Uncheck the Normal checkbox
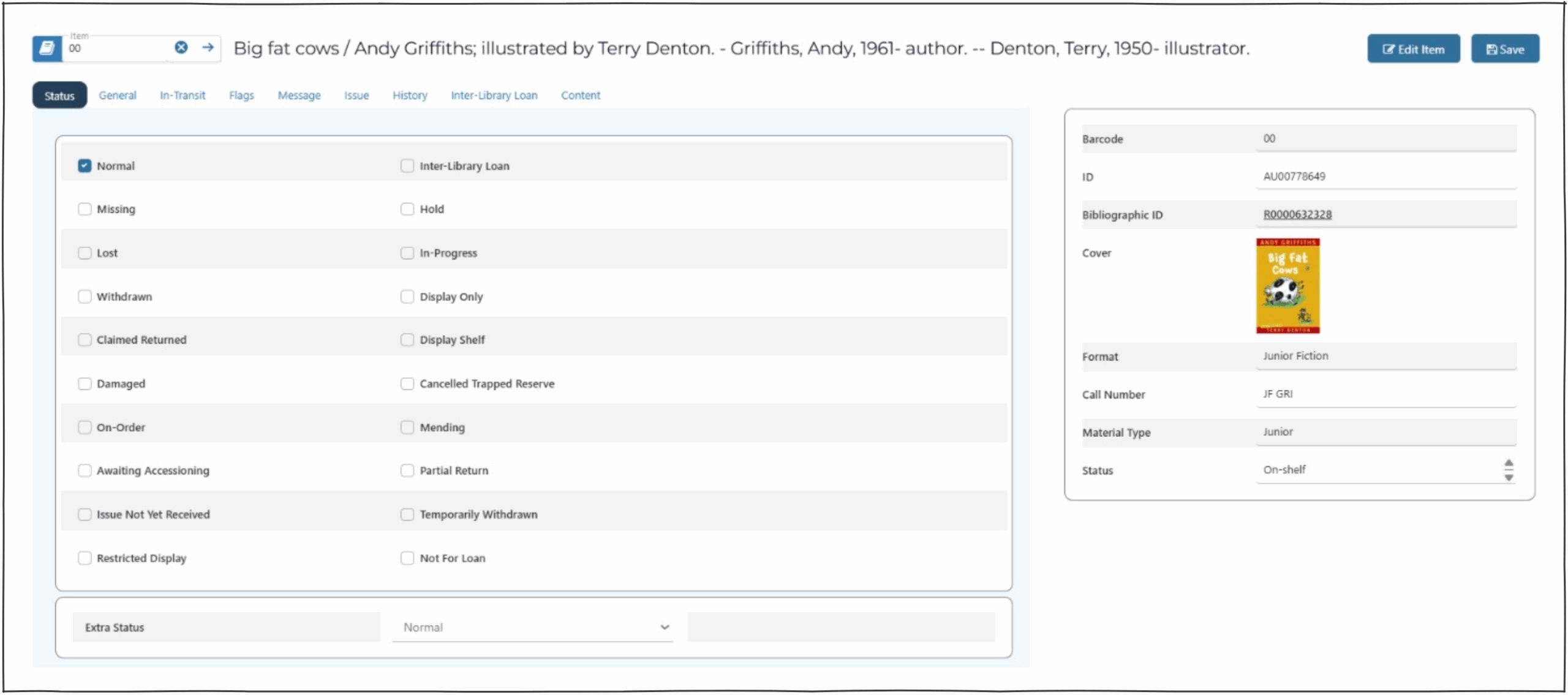 click(x=85, y=166)
